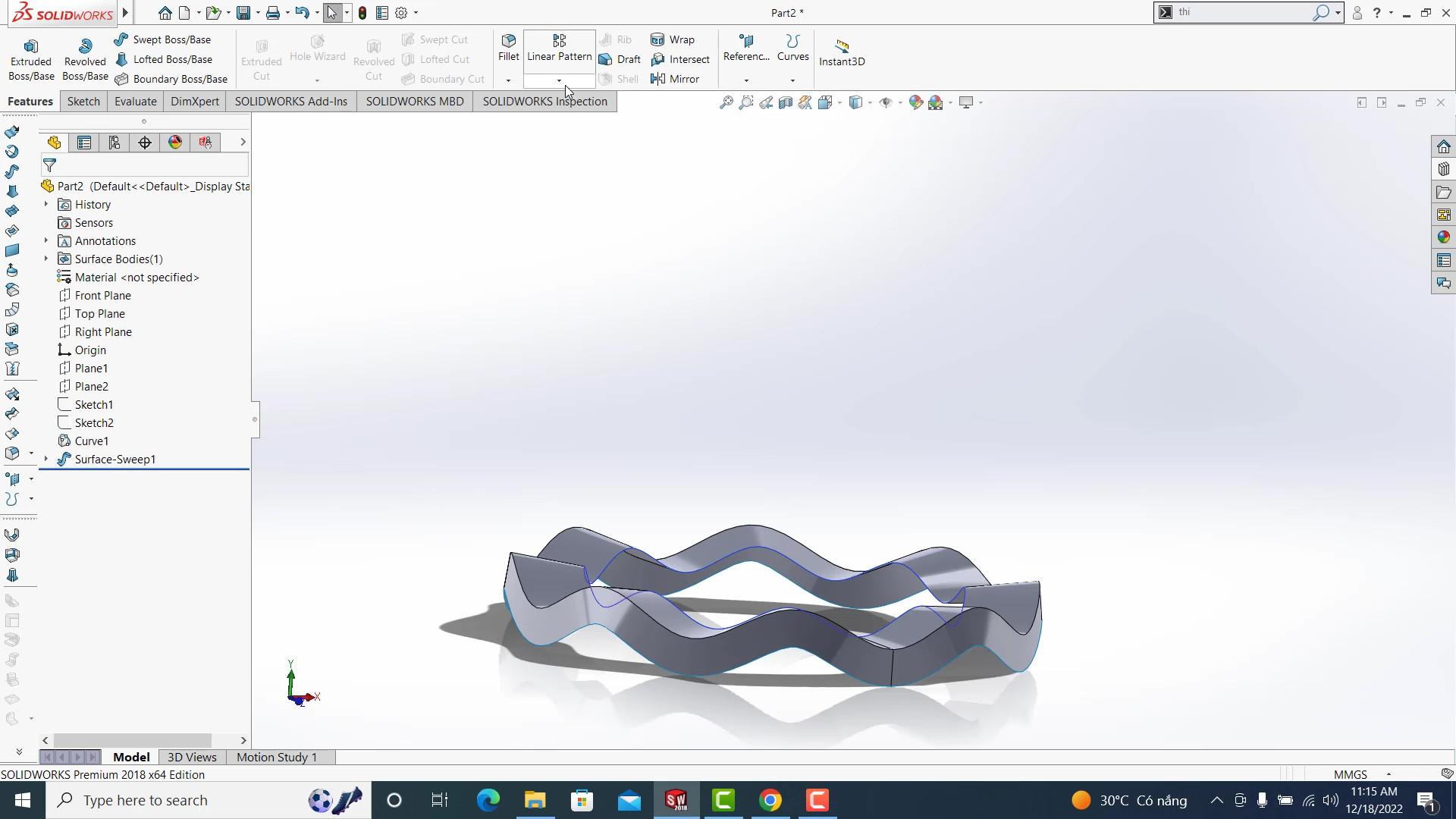Select the Swept Boss/Base tool
1456x819 pixels.
163,39
